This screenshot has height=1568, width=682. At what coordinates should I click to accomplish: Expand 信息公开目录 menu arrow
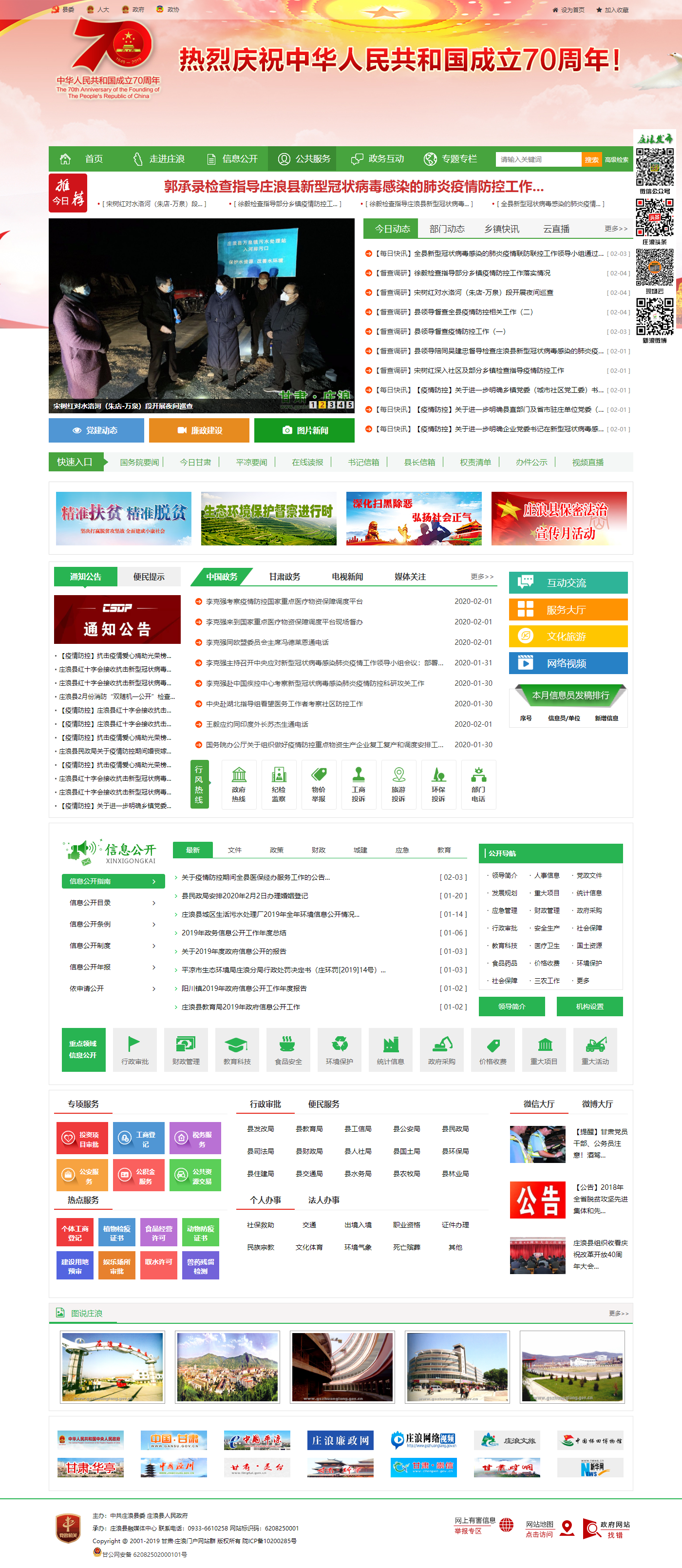(x=154, y=903)
